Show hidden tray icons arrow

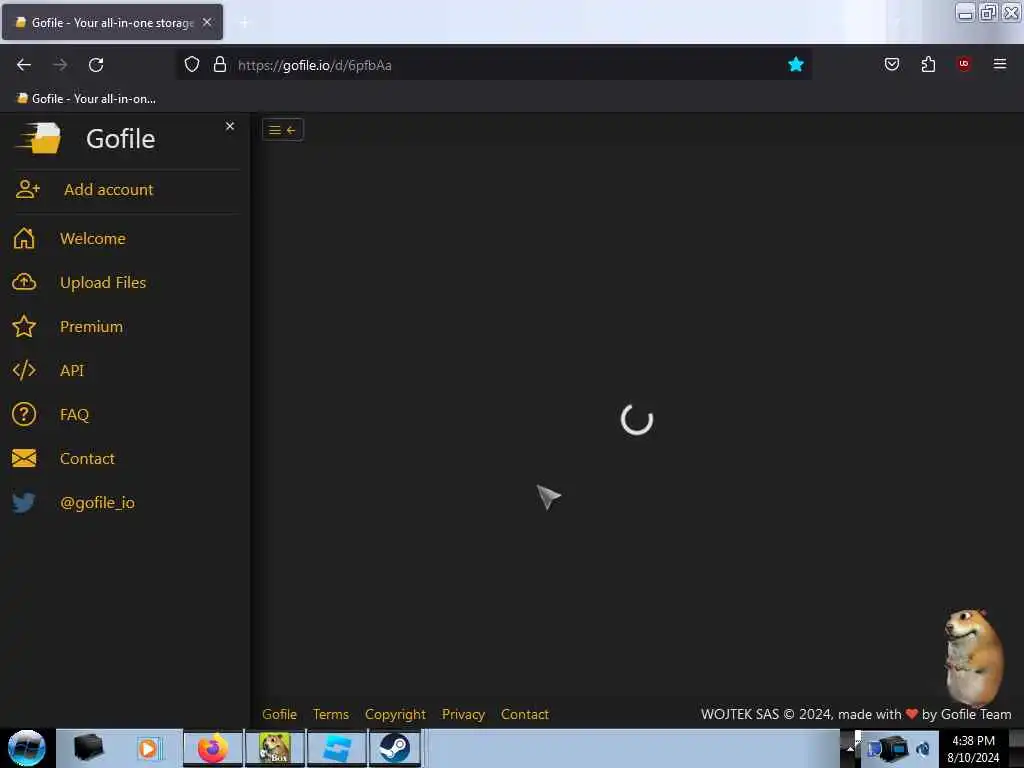coord(850,748)
